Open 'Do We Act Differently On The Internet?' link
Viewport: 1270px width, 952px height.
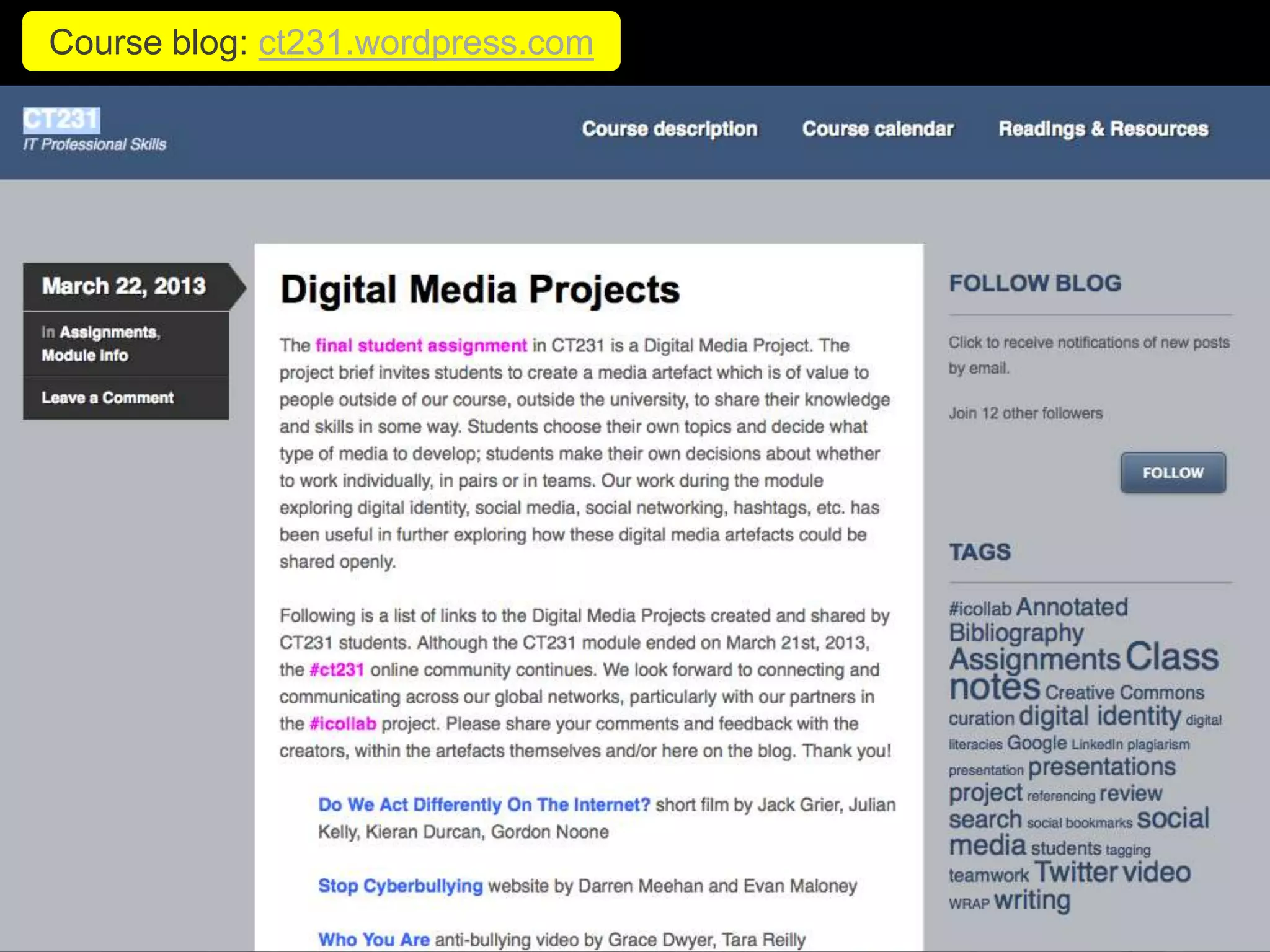[484, 804]
